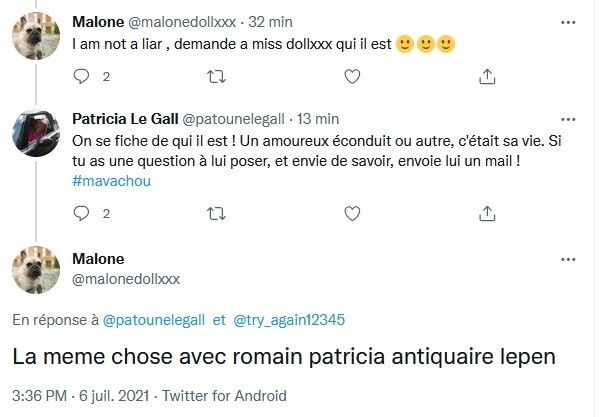Like Malone's 'I am not a liar' tweet
The height and width of the screenshot is (417, 603).
pyautogui.click(x=351, y=76)
